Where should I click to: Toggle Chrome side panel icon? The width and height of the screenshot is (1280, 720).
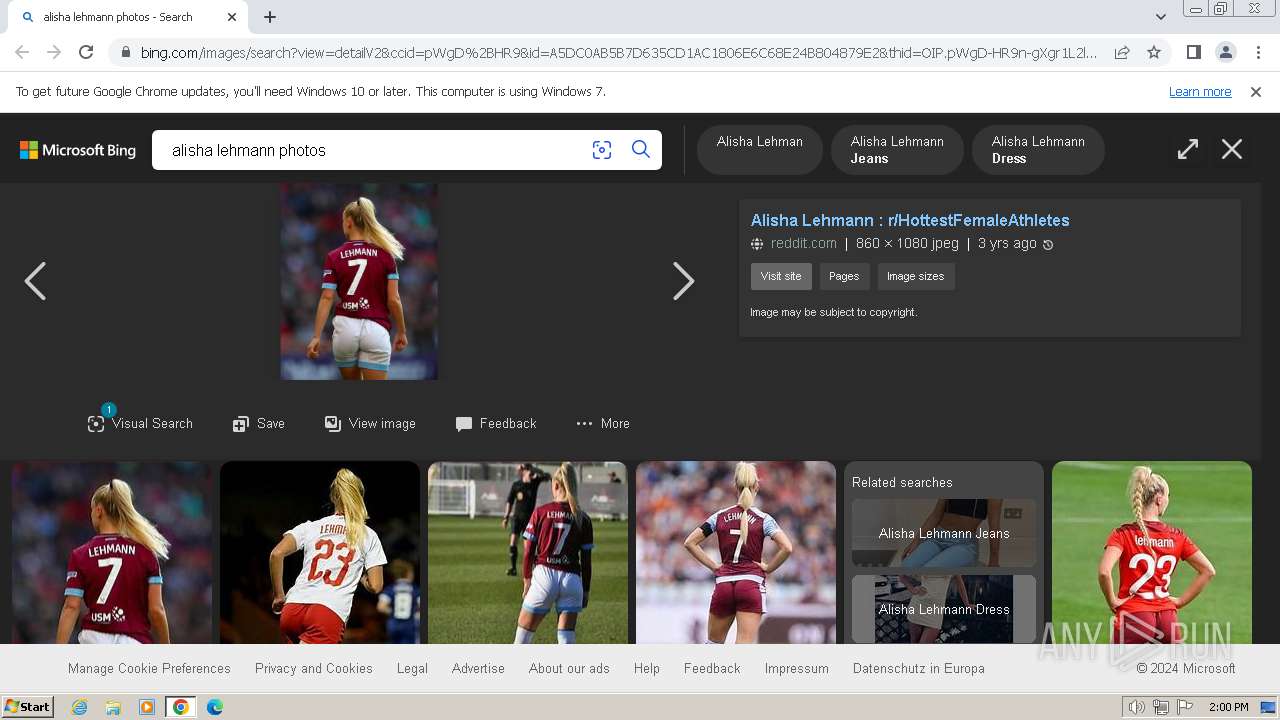coord(1193,52)
